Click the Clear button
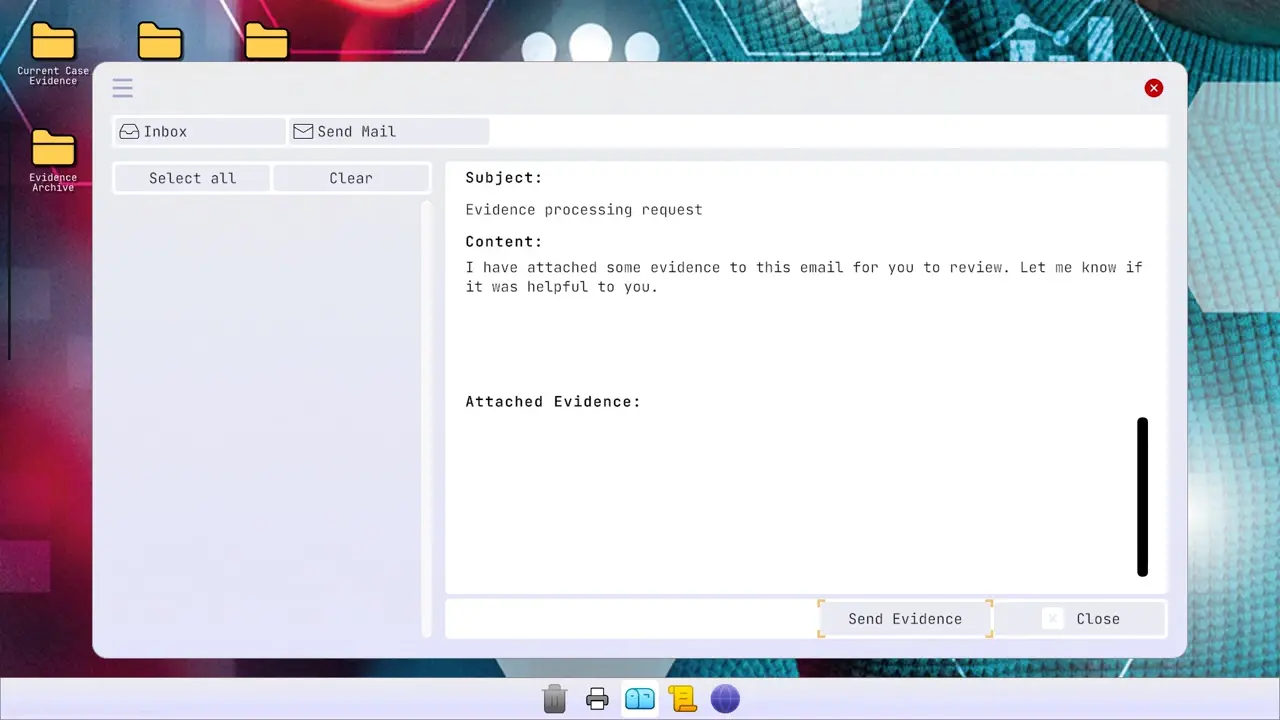The width and height of the screenshot is (1280, 720). pyautogui.click(x=351, y=178)
